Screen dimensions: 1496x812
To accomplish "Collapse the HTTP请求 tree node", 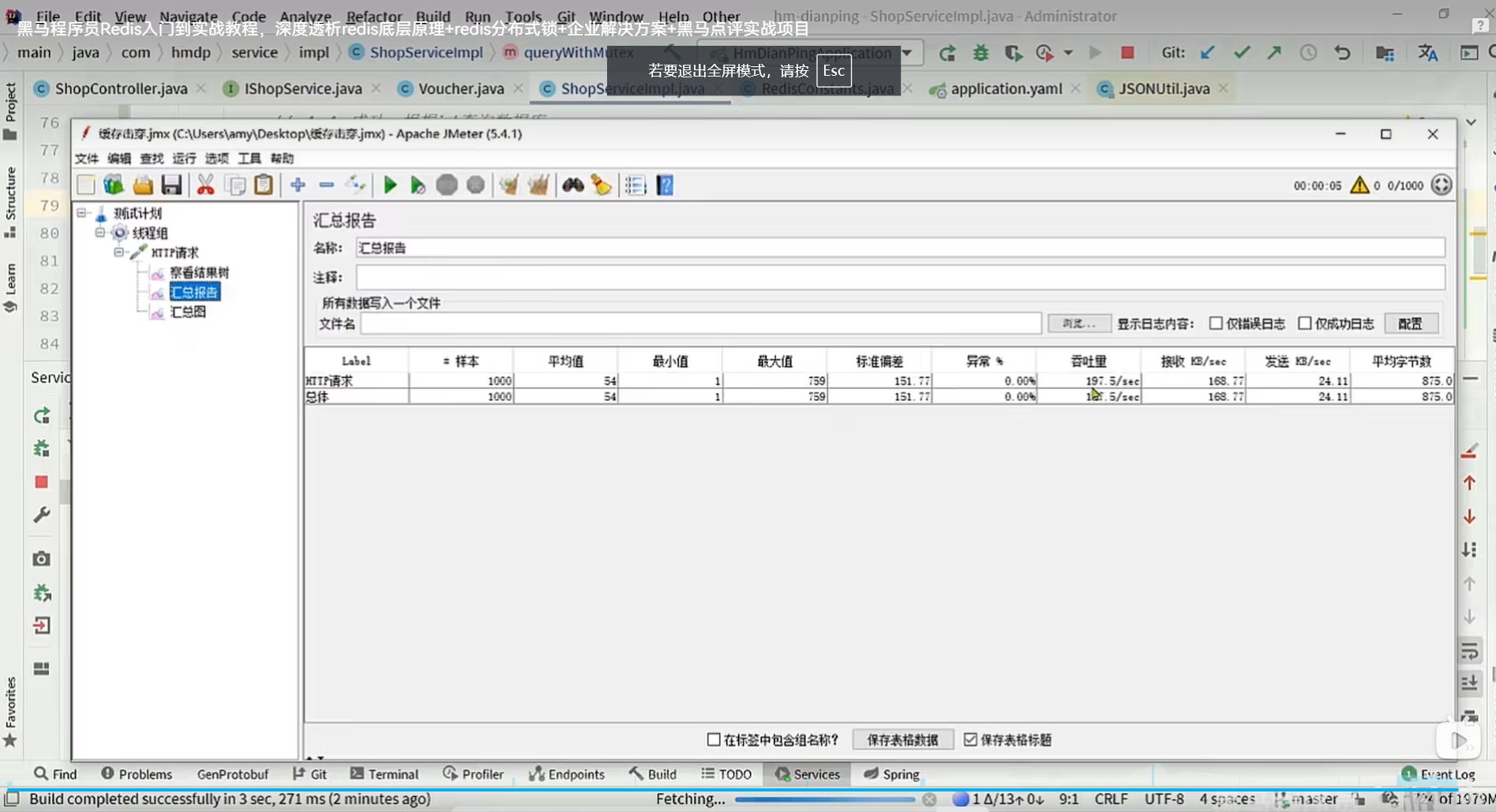I will (119, 253).
